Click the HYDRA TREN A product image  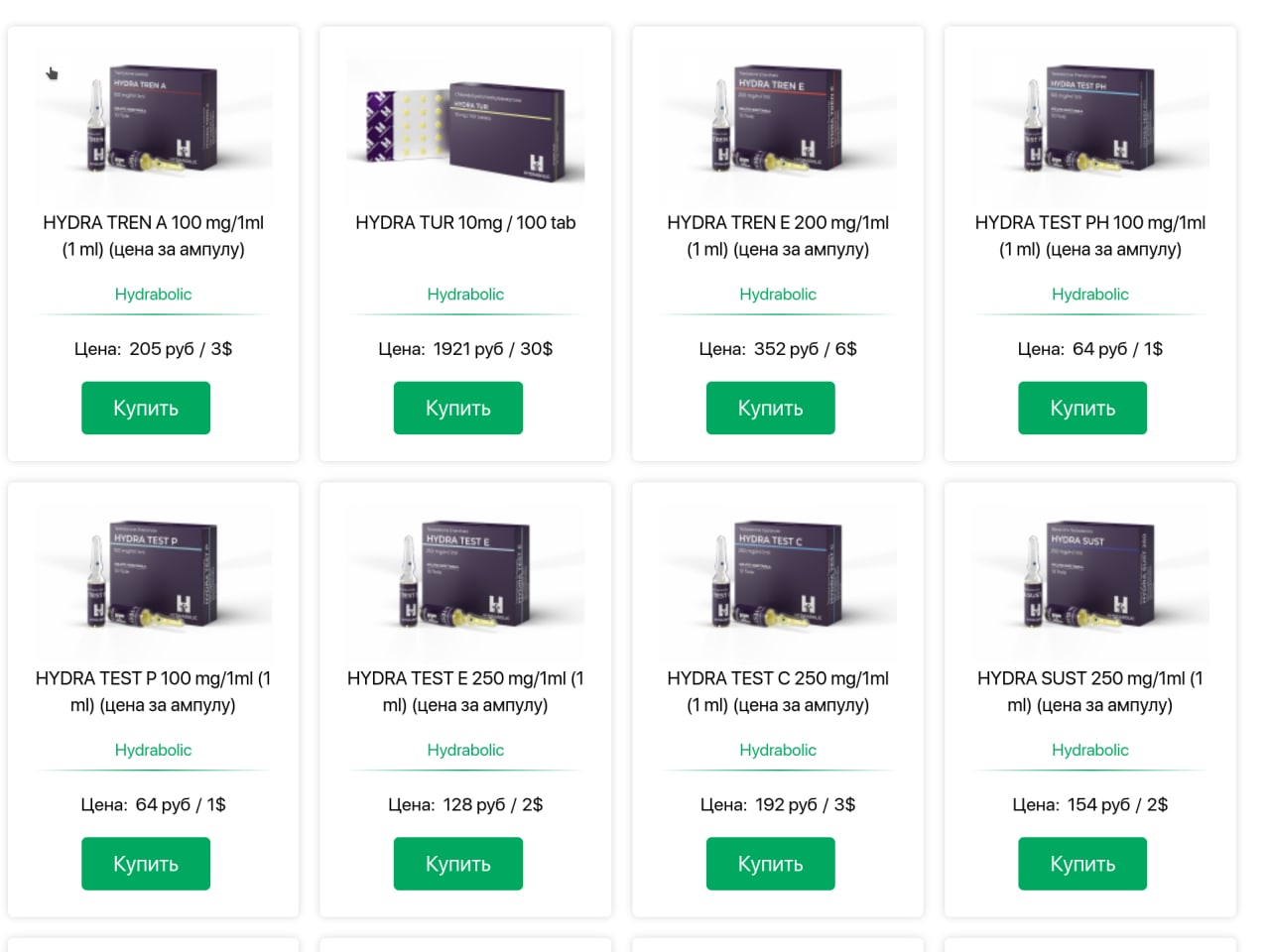[153, 125]
